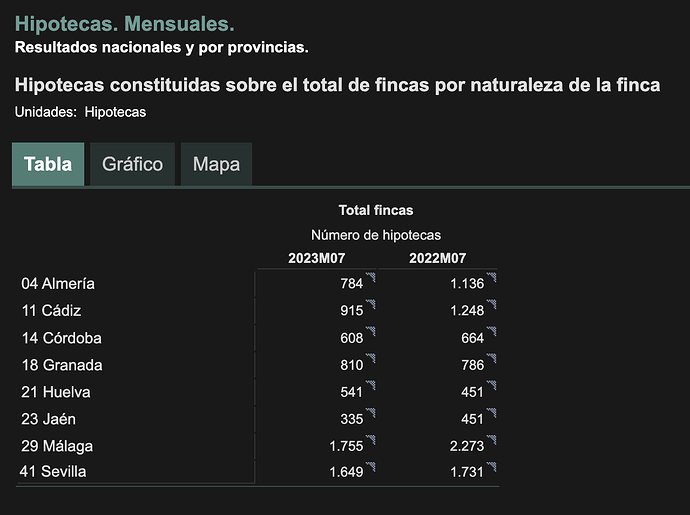Open the corner note icon for Almería 2022M07
The width and height of the screenshot is (690, 515).
point(491,277)
